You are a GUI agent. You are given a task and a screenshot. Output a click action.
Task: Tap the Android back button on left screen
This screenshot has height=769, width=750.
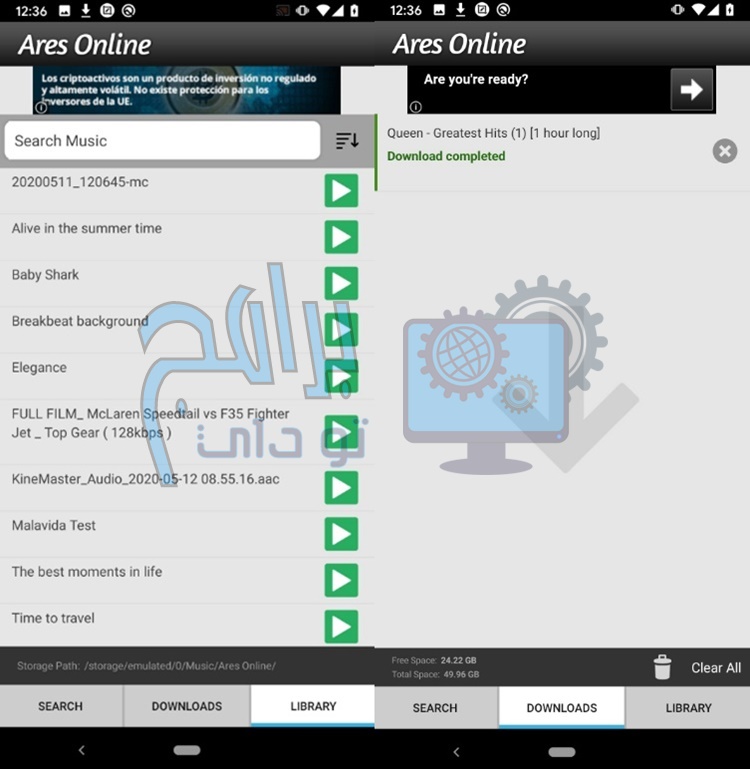point(81,750)
